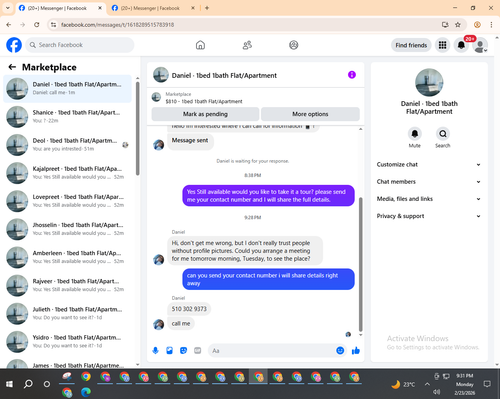Click the Find friends button
The height and width of the screenshot is (399, 500).
coord(411,45)
